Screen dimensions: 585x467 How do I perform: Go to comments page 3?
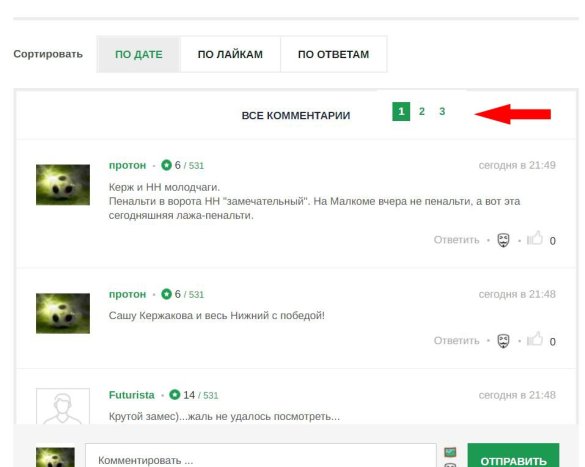pos(442,111)
